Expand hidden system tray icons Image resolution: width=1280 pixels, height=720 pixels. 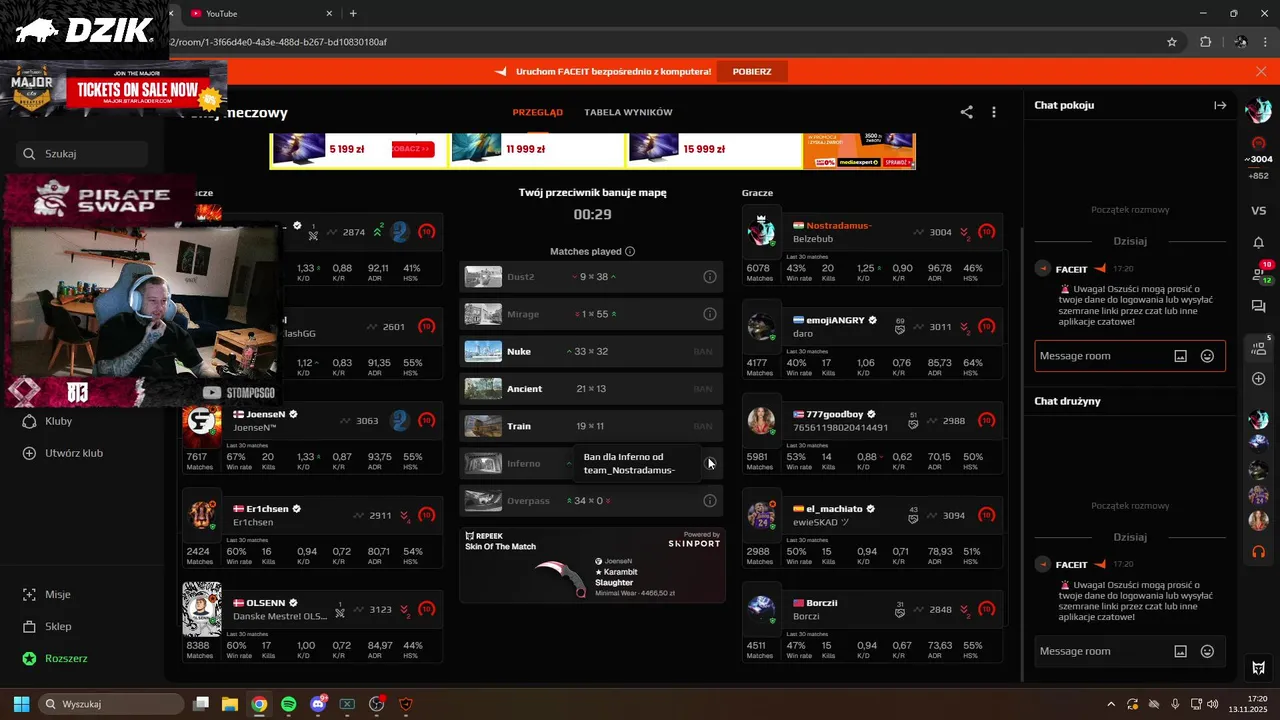pos(1110,704)
